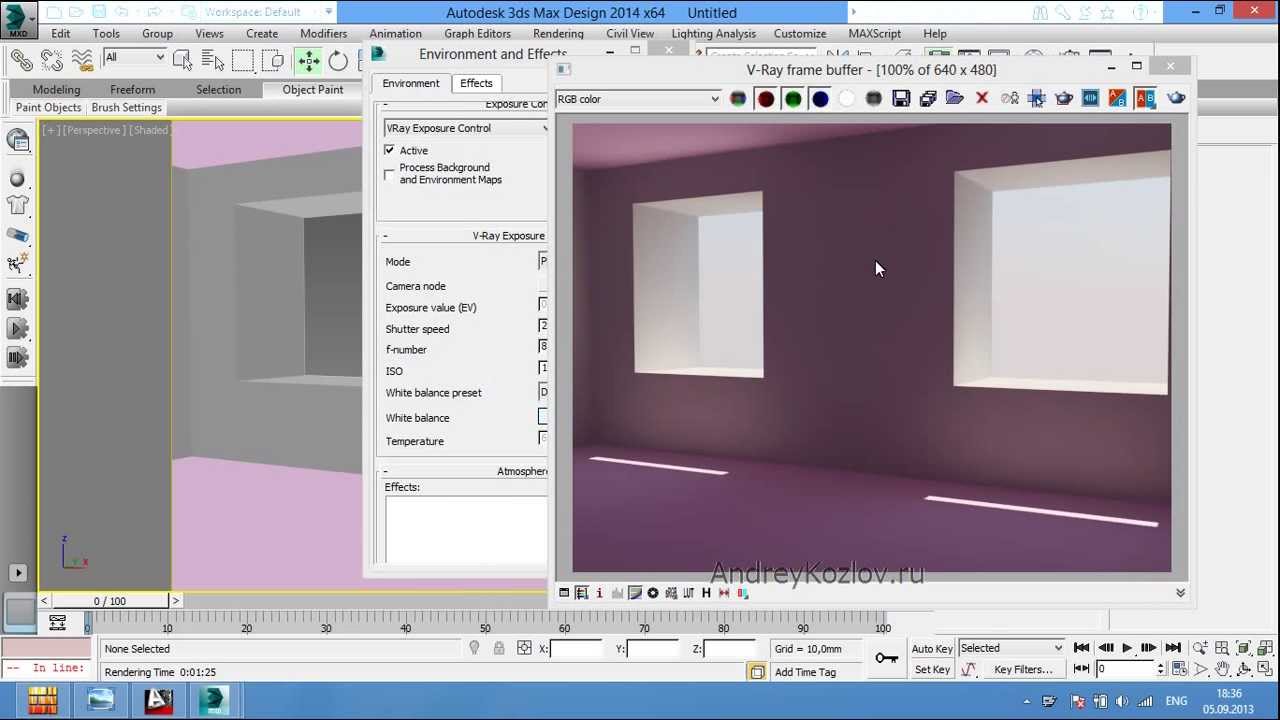Click the first teapot icon in frame buffer toolbar
Viewport: 1280px width, 720px height.
pos(1063,99)
